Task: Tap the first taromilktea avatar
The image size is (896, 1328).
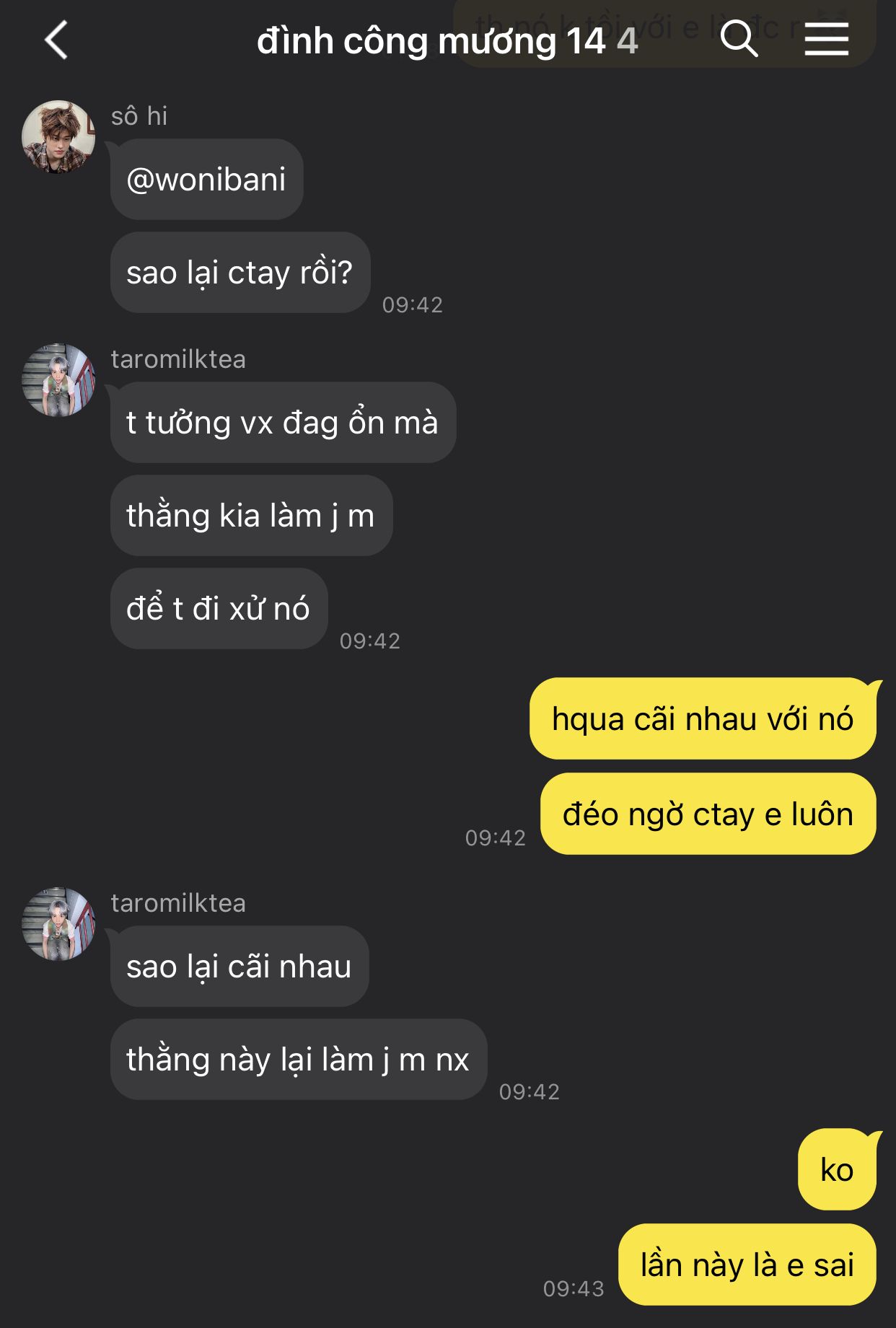Action: coord(58,379)
